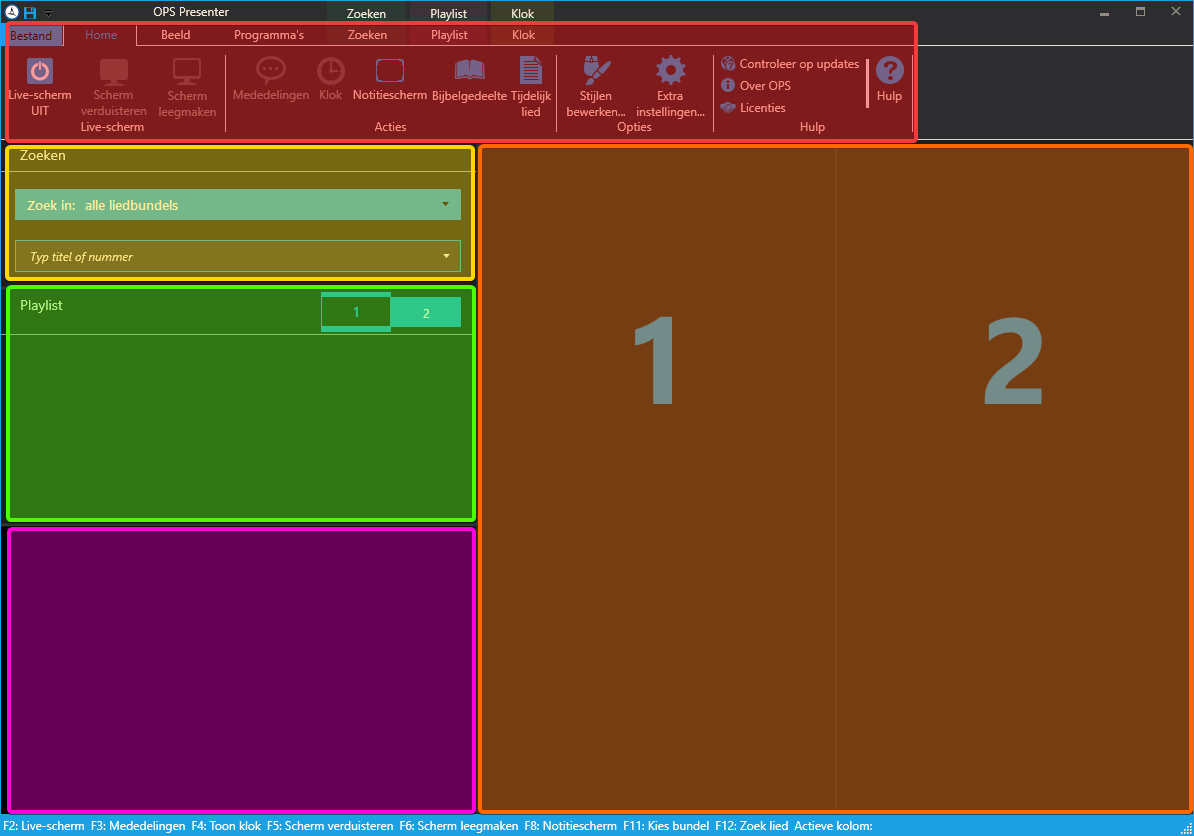Switch to the Programma's ribbon tab
Screen dimensions: 1194x836
click(x=269, y=35)
